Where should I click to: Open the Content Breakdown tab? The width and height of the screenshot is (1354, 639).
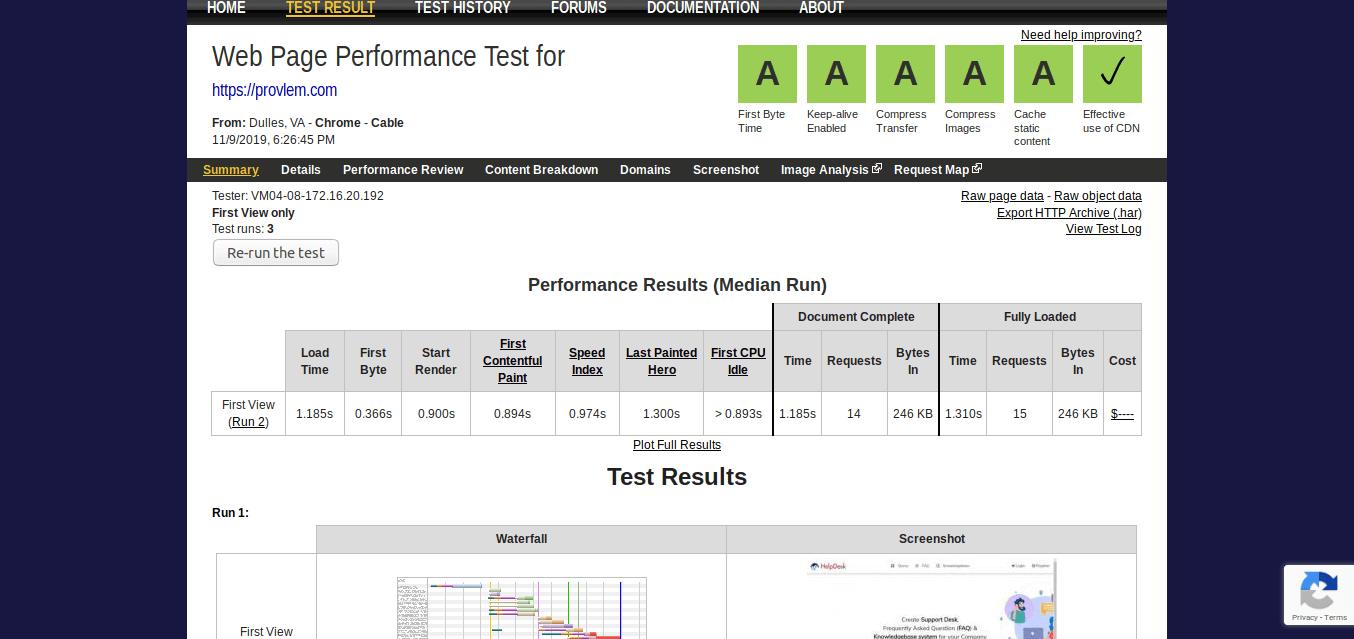(542, 170)
